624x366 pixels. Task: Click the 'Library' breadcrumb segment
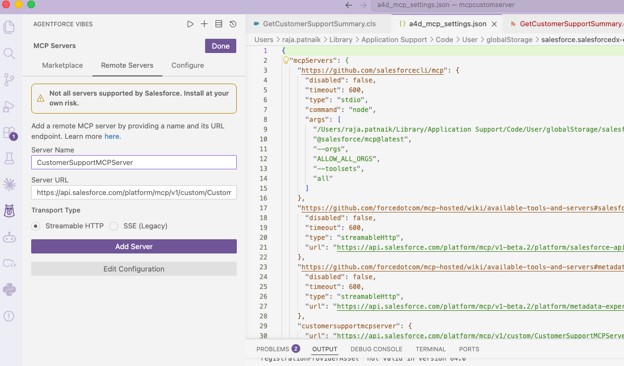[x=341, y=40]
